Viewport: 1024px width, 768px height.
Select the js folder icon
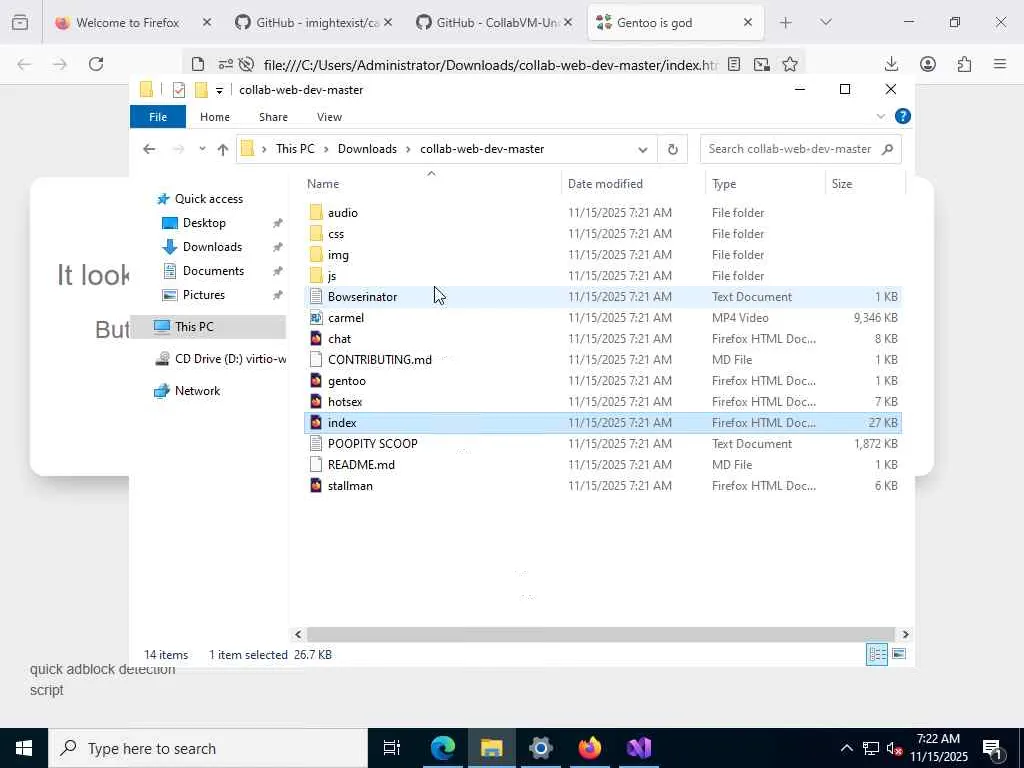click(x=316, y=276)
